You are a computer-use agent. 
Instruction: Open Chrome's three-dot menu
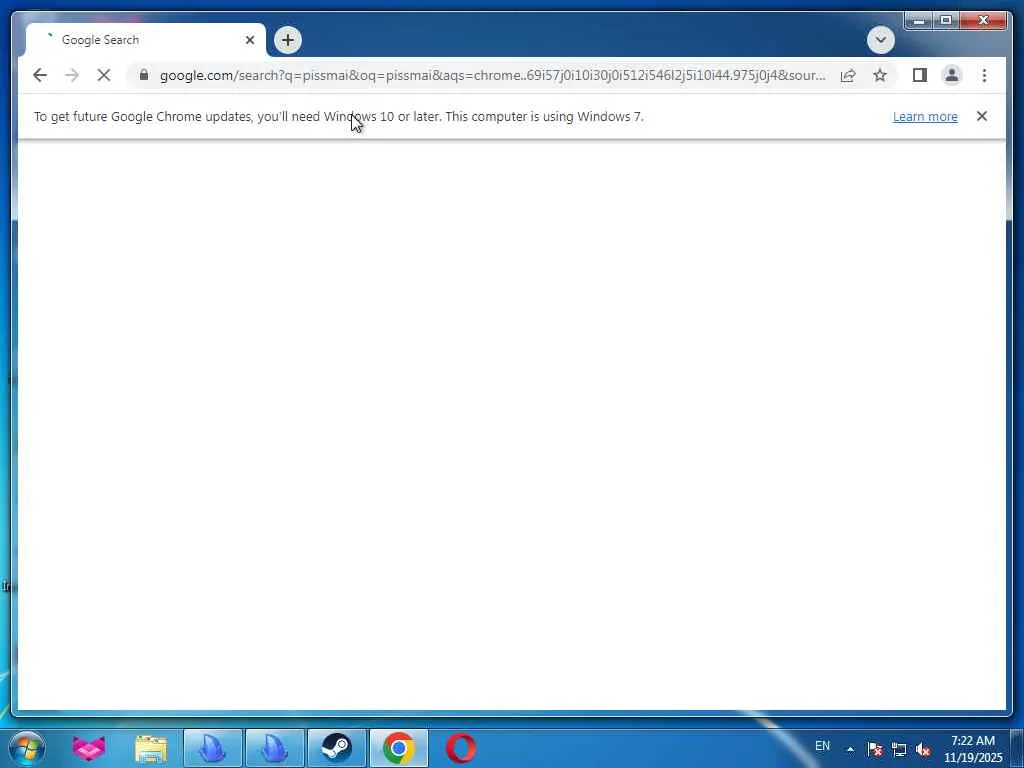(x=984, y=75)
